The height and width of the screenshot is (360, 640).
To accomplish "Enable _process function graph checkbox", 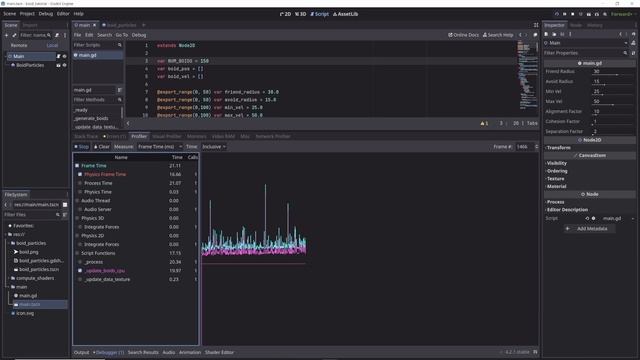I will click(80, 262).
